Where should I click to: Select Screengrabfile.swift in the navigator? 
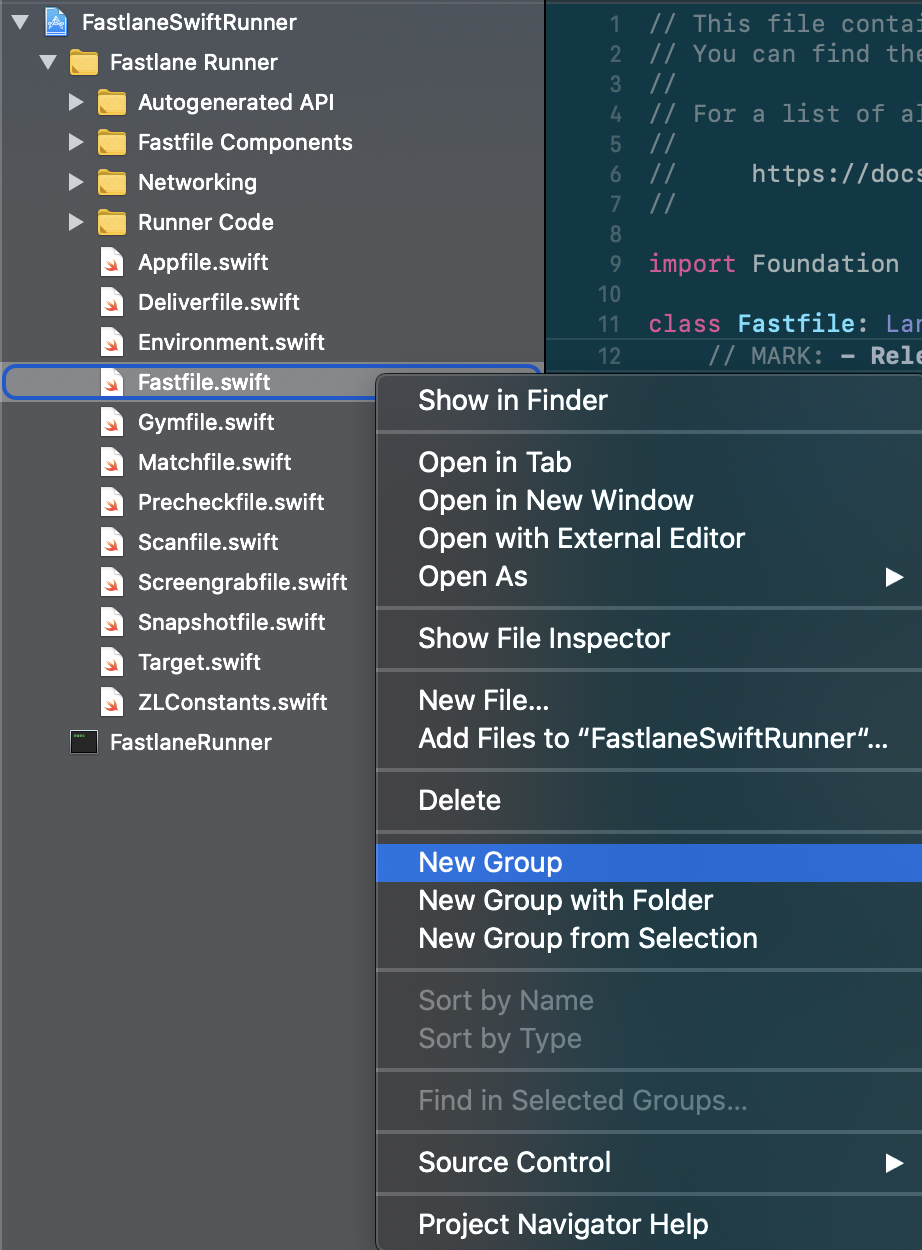[x=243, y=582]
